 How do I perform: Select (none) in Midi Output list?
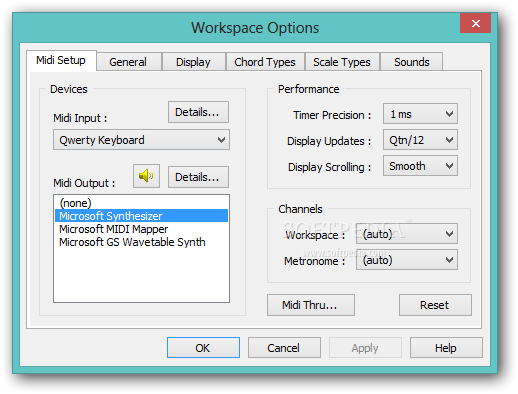141,203
